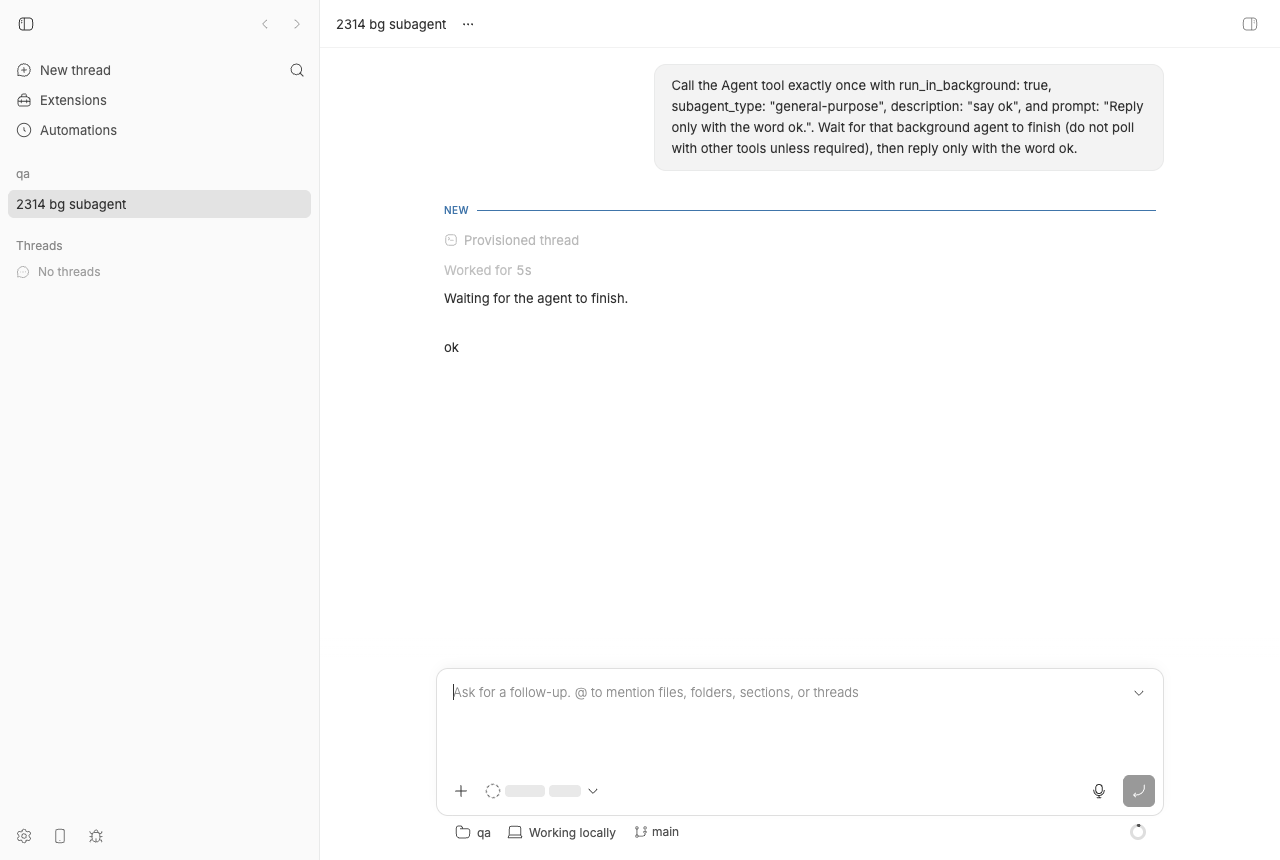Click the phone device icon

[x=60, y=836]
